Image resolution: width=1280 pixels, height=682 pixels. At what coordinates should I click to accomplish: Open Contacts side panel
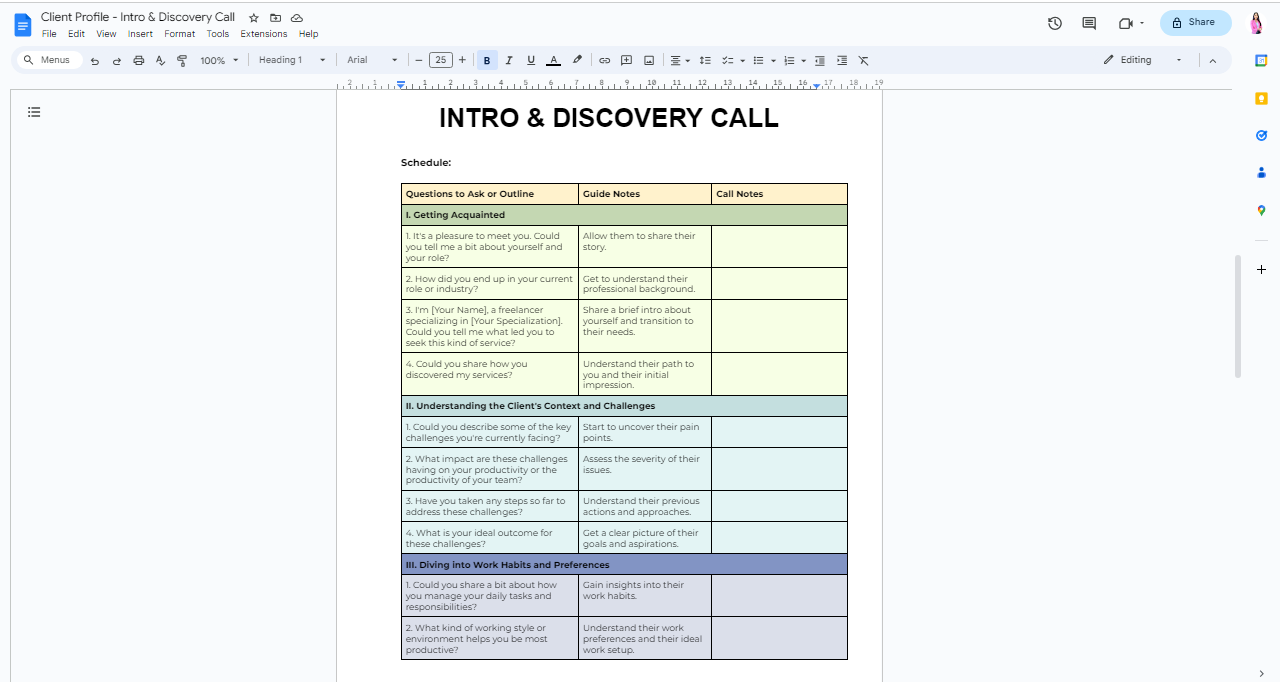pos(1261,172)
